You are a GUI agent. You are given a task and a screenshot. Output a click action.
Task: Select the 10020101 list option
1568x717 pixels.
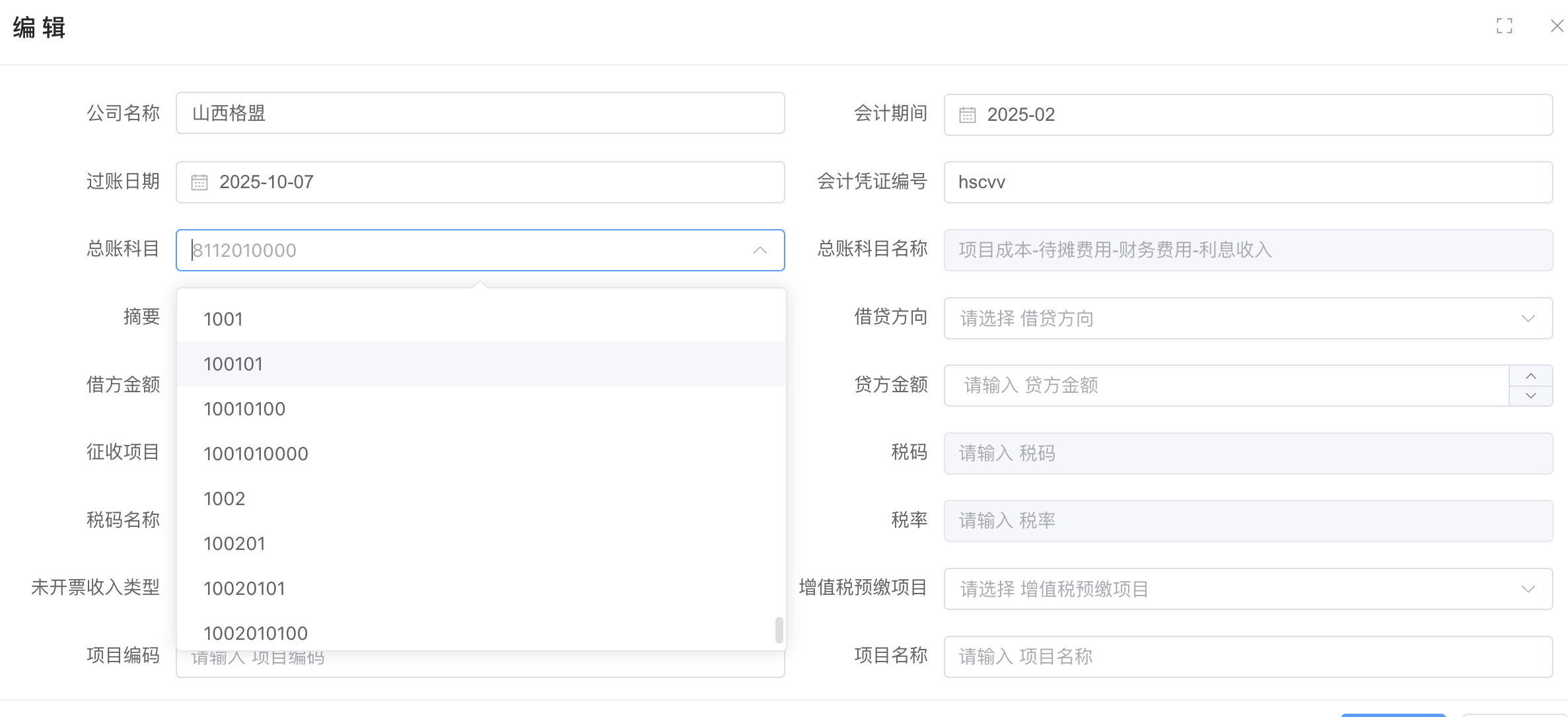[x=244, y=588]
